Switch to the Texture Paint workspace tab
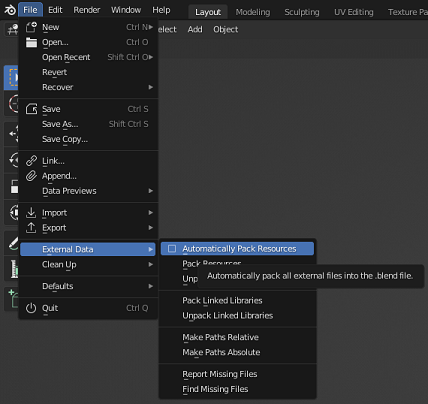This screenshot has height=404, width=428. [x=407, y=12]
